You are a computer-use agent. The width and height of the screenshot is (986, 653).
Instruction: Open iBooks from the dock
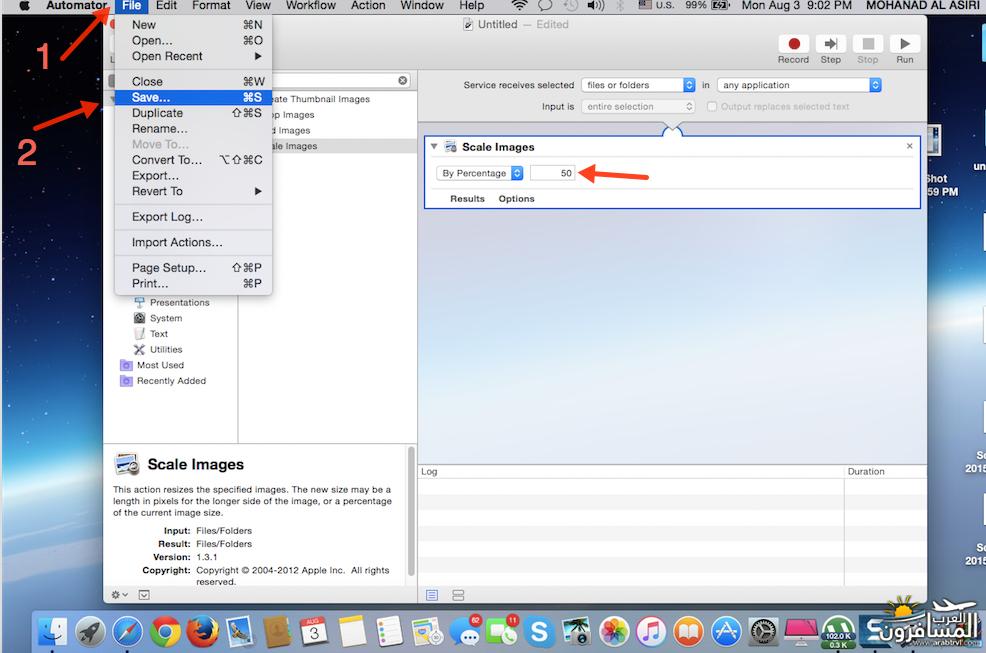(x=689, y=631)
